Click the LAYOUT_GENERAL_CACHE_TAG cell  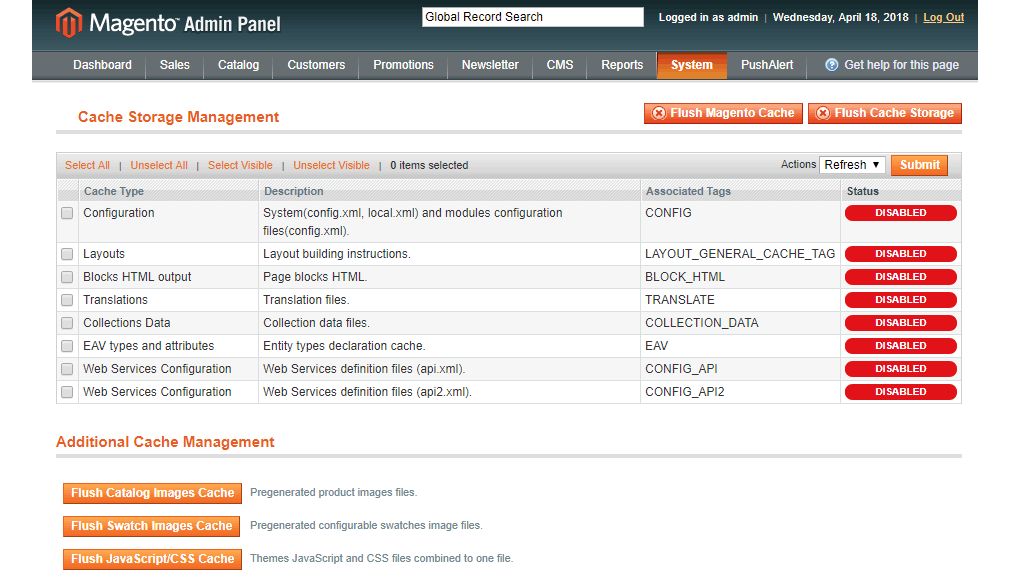[740, 254]
